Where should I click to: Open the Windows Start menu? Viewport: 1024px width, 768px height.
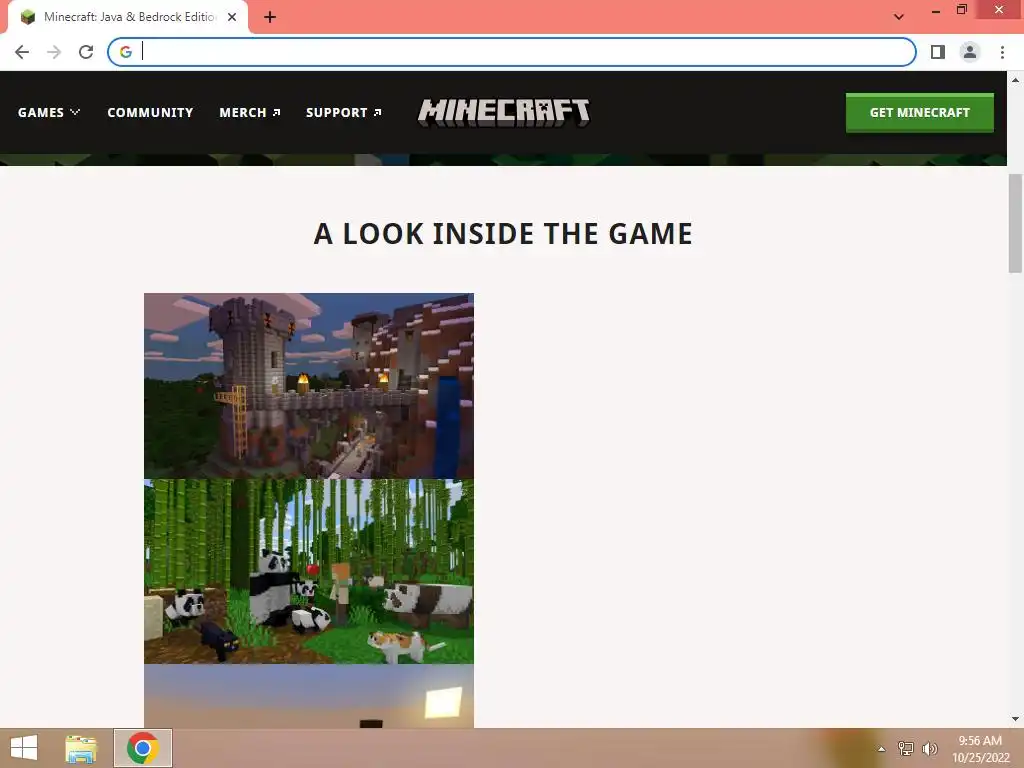[24, 748]
